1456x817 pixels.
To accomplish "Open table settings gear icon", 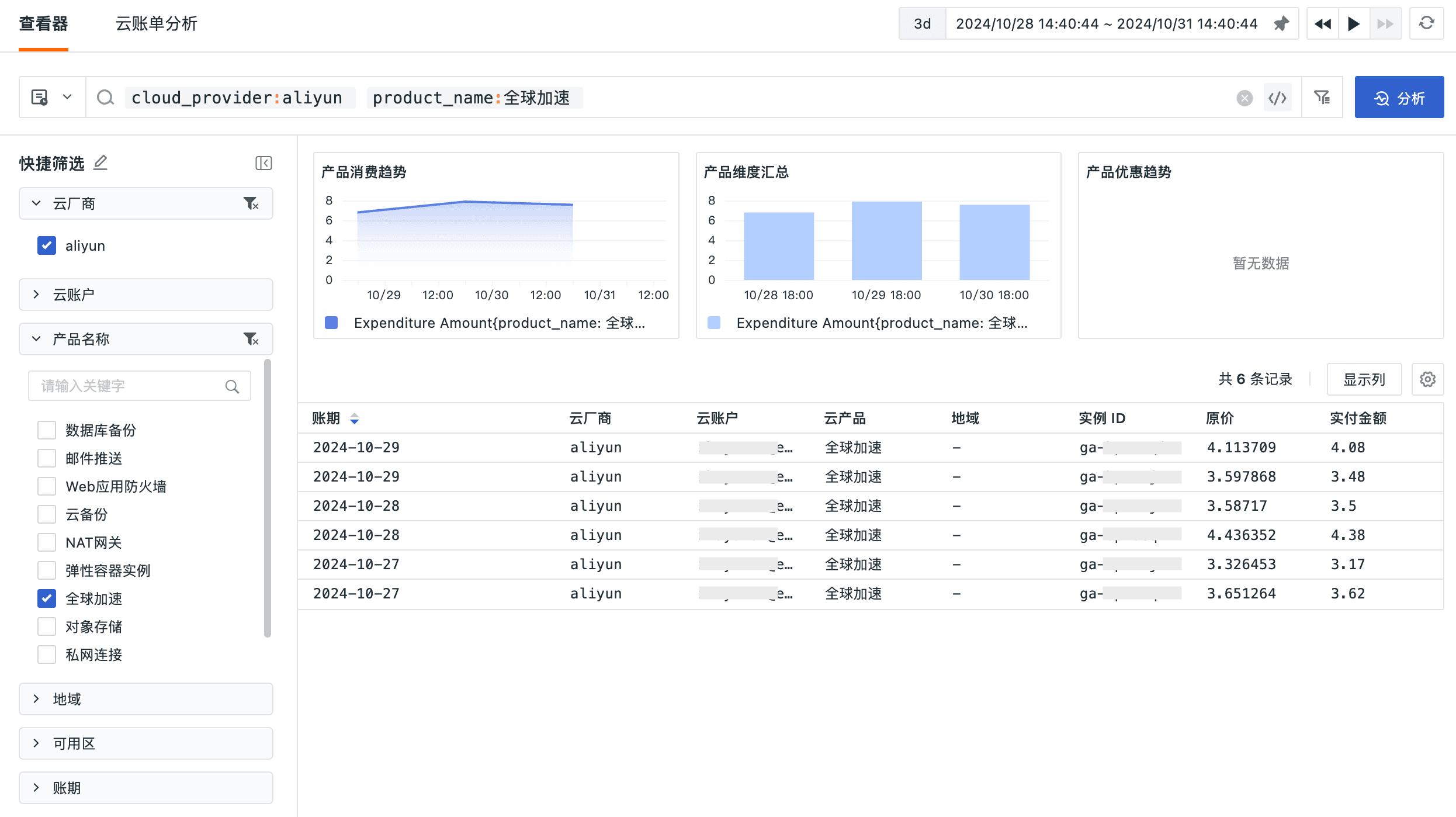I will [1427, 379].
